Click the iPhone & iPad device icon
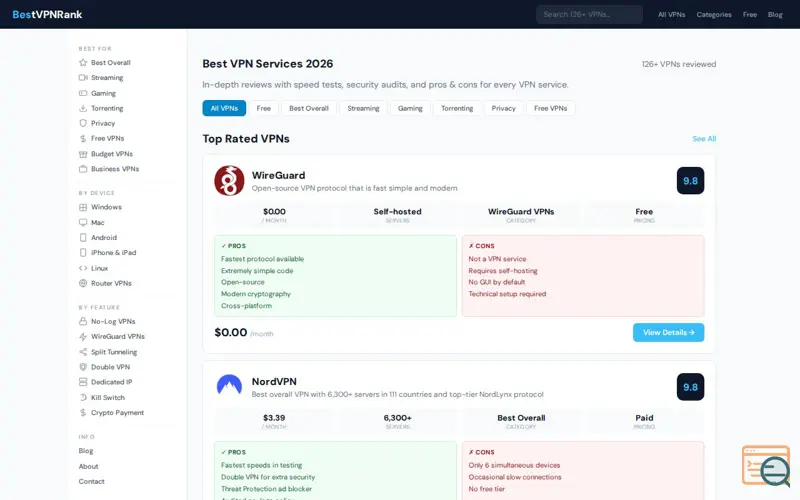Viewport: 800px width, 500px height. 83,253
